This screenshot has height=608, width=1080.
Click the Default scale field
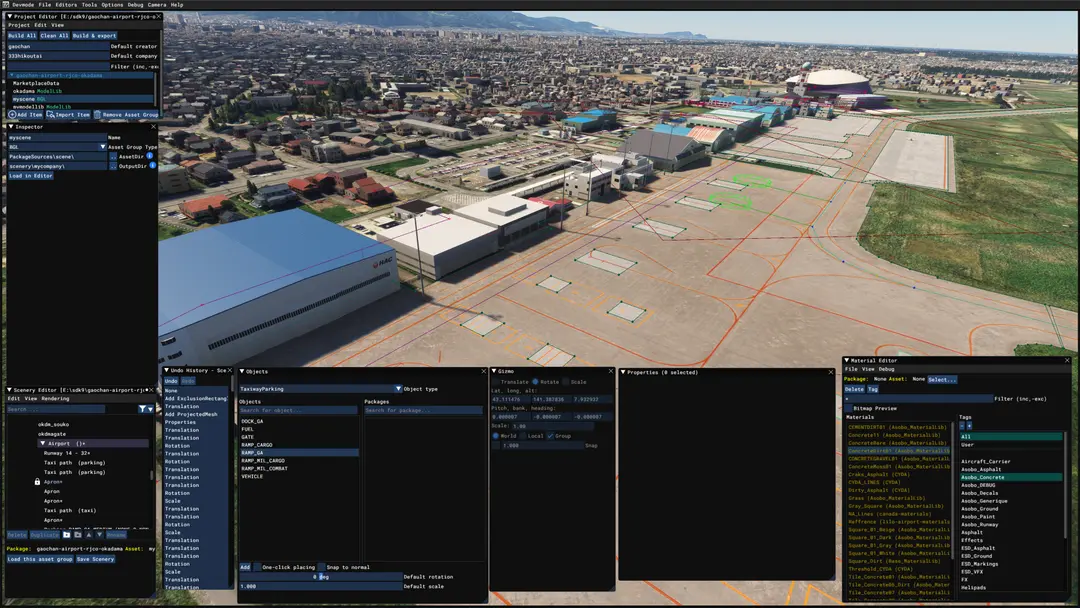pyautogui.click(x=321, y=587)
